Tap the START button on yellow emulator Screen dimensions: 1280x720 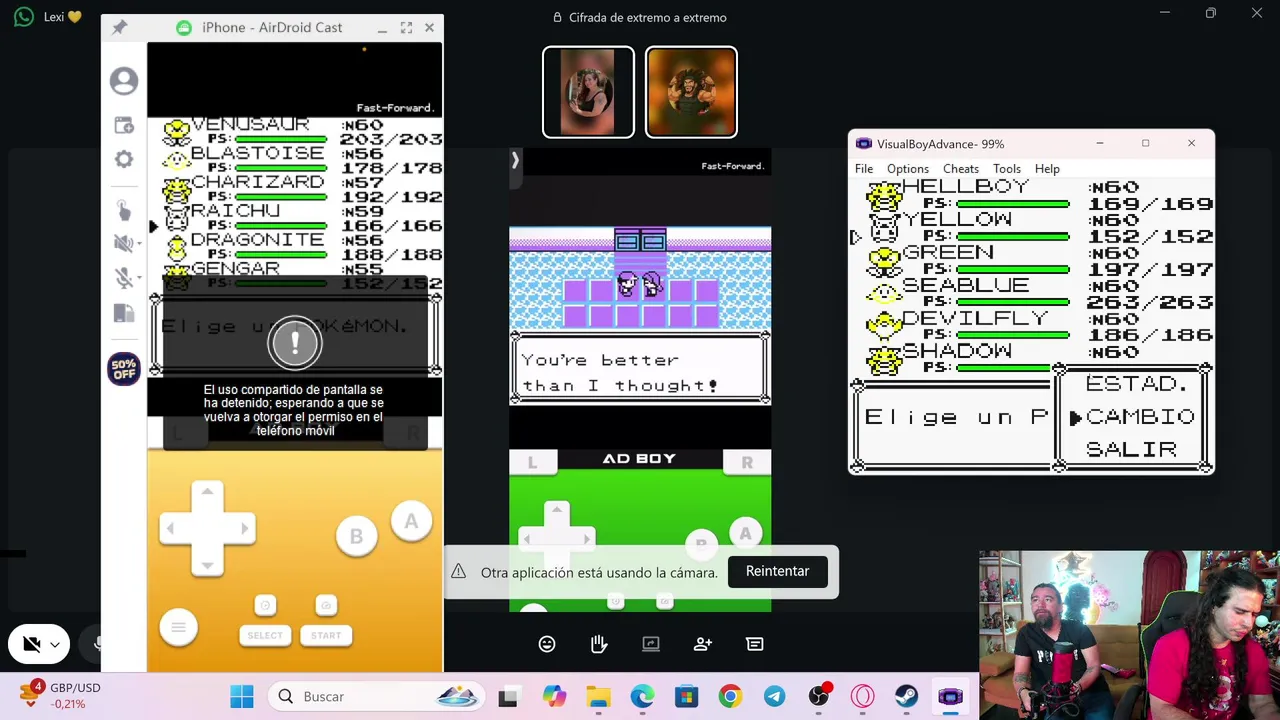(x=326, y=635)
